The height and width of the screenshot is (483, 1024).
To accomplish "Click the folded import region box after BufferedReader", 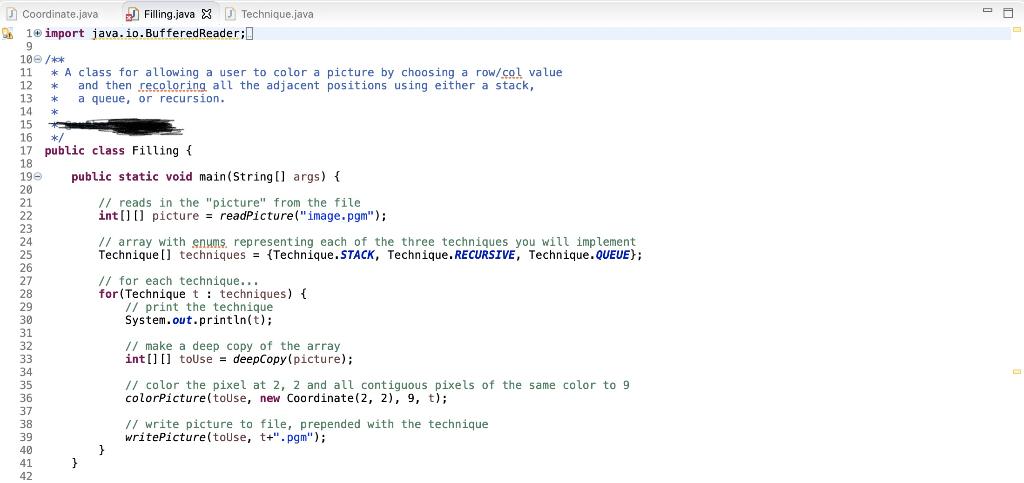I will [x=250, y=33].
